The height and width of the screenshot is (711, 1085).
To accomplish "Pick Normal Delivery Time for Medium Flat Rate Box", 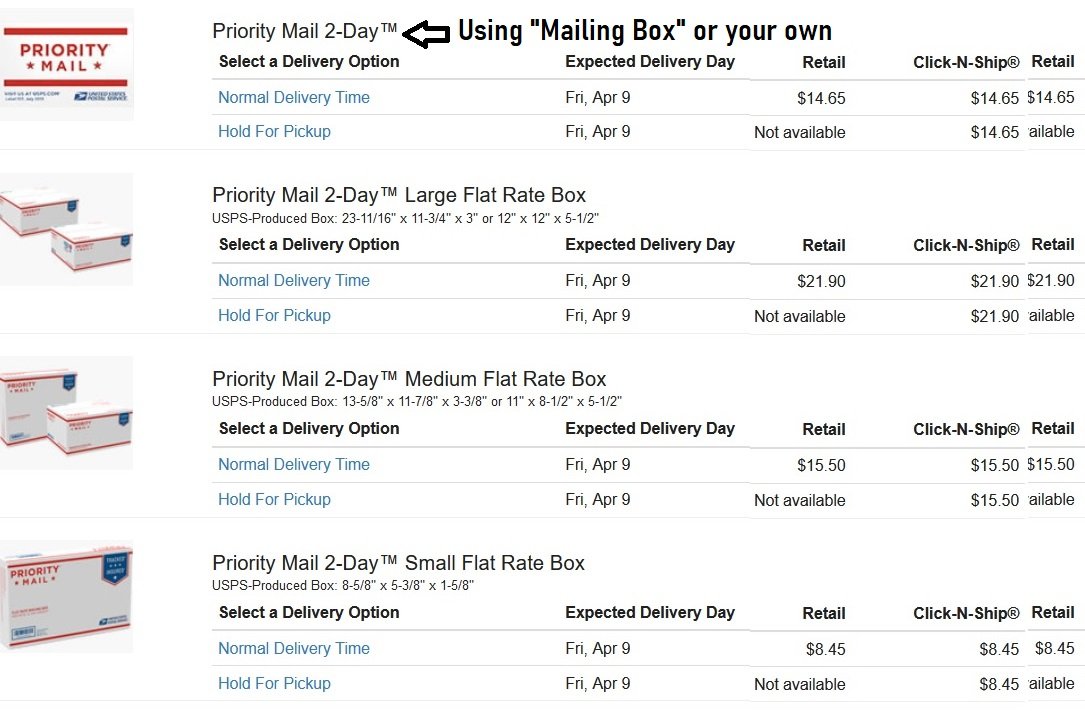I will 294,465.
